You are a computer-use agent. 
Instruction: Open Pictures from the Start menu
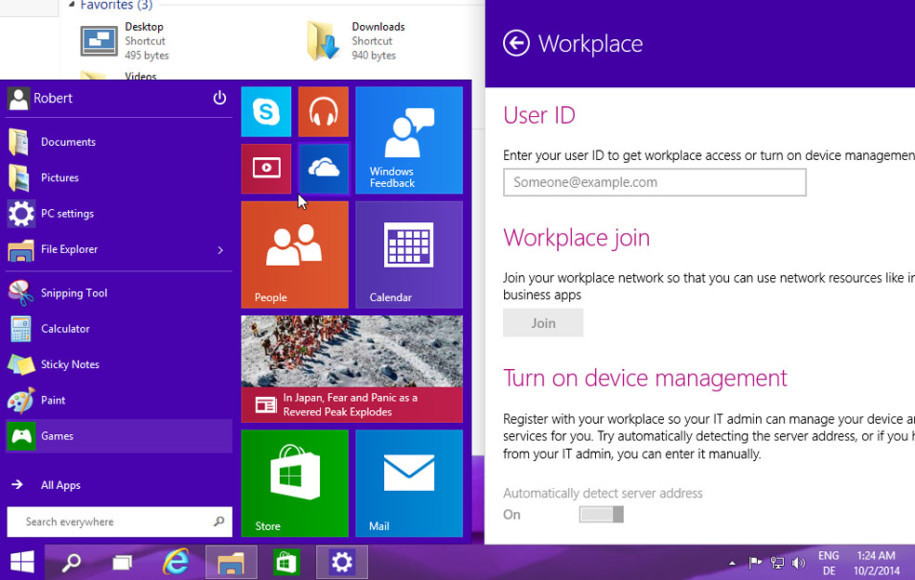(x=119, y=177)
